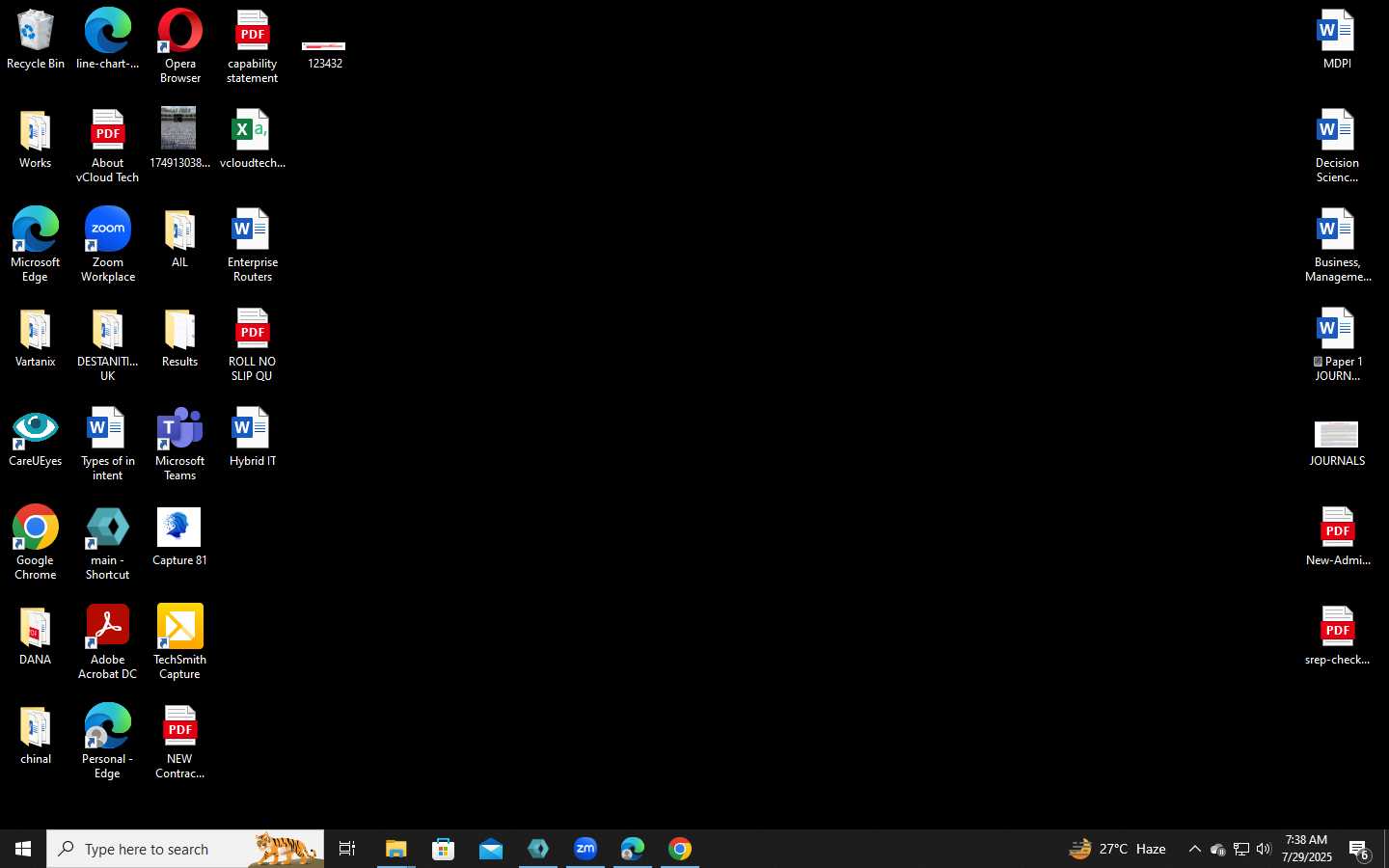This screenshot has width=1389, height=868.
Task: Select the TechSmith Capture shortcut
Action: [x=180, y=642]
